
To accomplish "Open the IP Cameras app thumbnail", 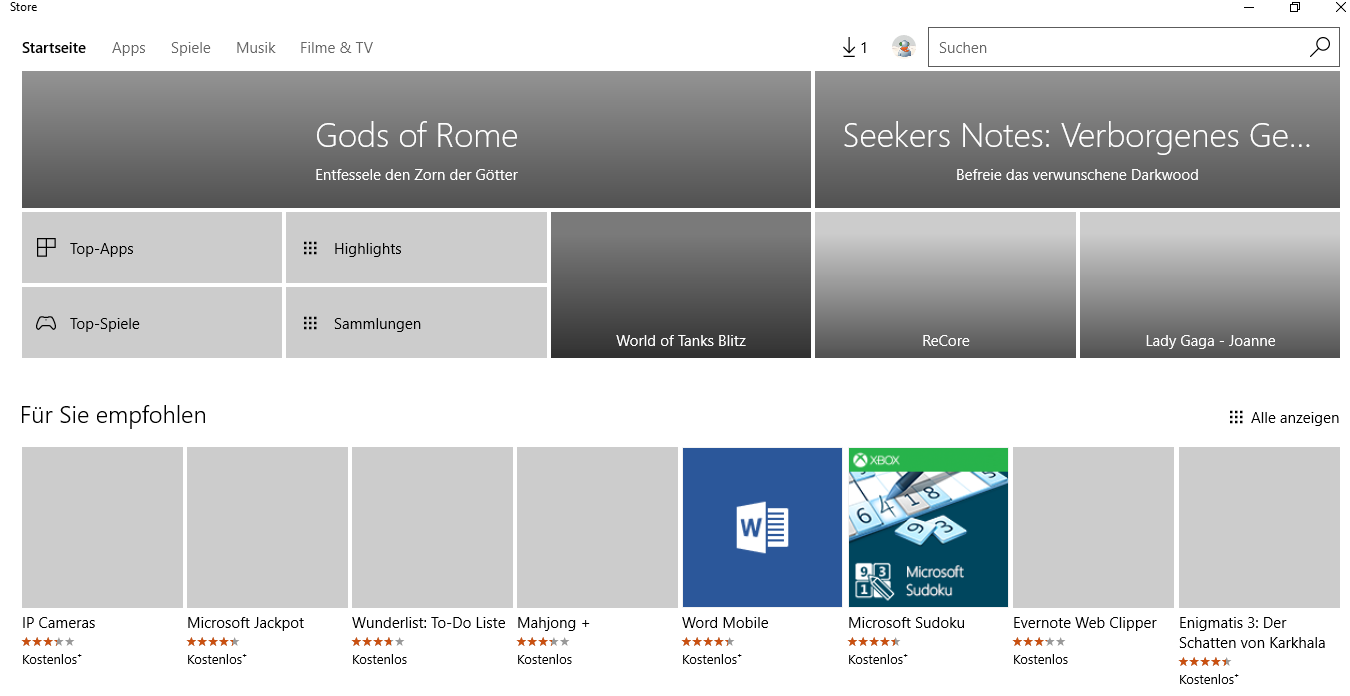I will [102, 527].
